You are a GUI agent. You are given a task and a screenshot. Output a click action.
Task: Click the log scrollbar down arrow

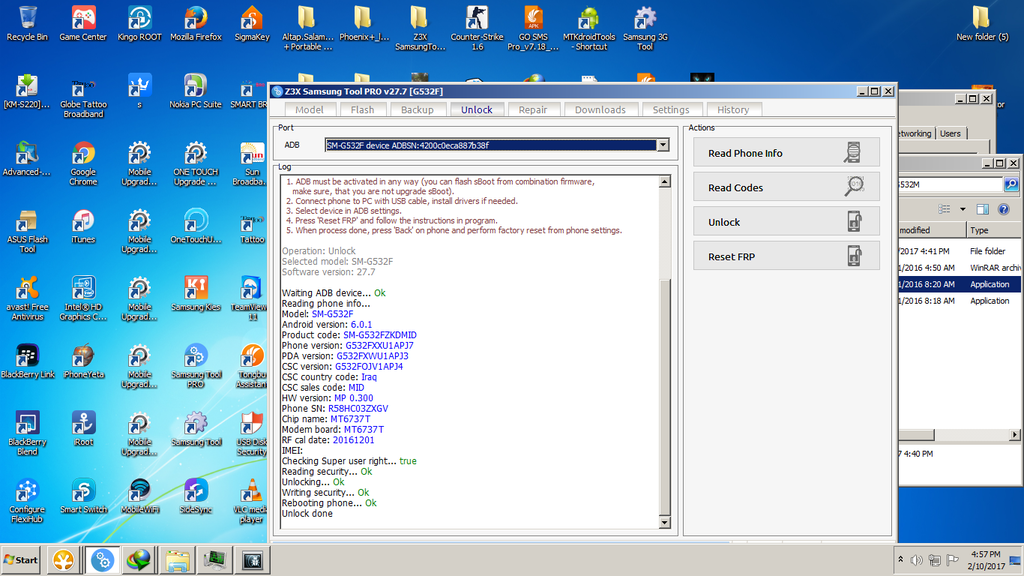pos(666,522)
